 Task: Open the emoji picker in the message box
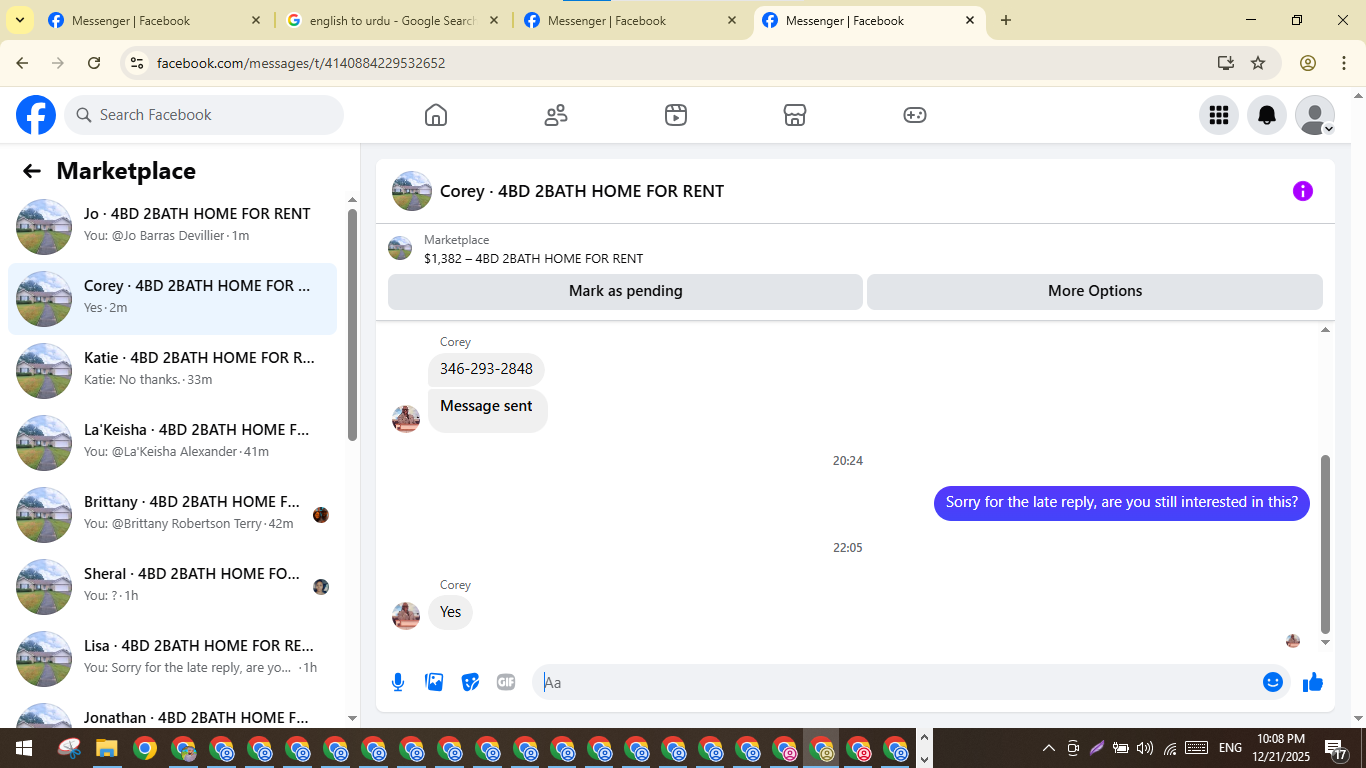click(1273, 682)
